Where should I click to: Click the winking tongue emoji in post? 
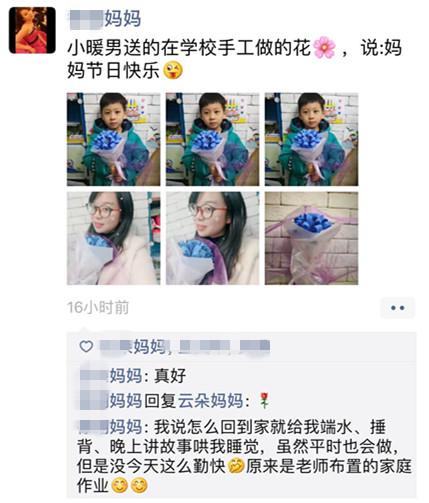(173, 70)
